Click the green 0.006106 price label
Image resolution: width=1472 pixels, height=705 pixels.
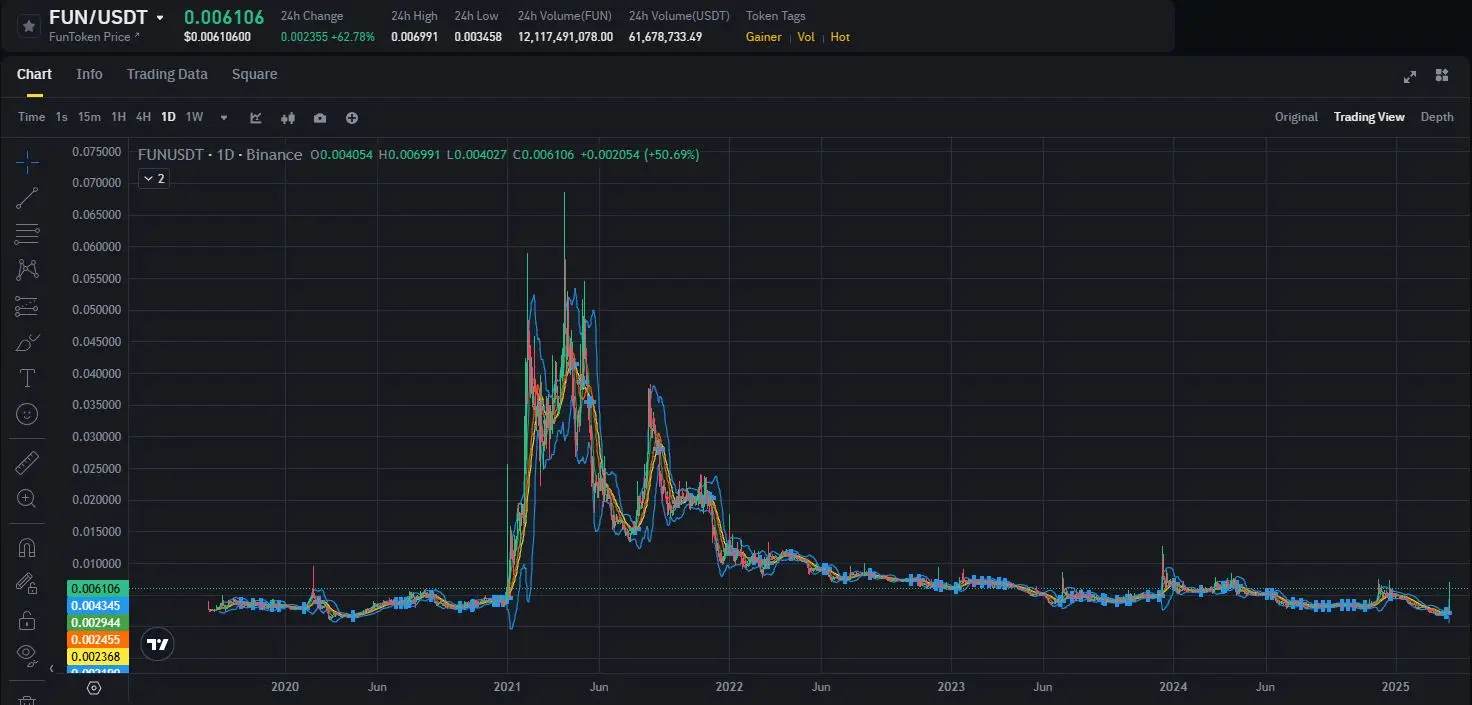pos(96,589)
